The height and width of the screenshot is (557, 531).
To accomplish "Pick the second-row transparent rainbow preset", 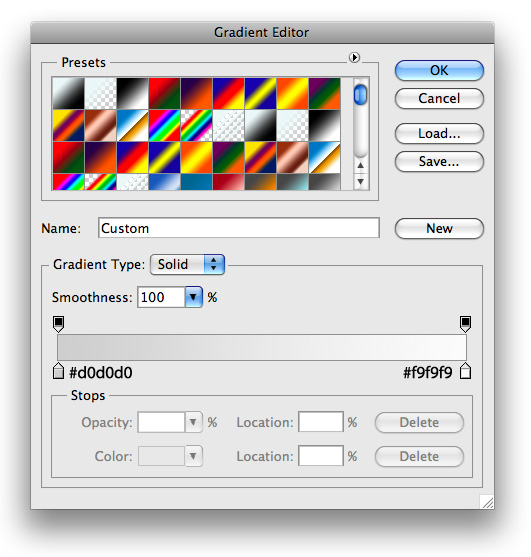I will (196, 125).
